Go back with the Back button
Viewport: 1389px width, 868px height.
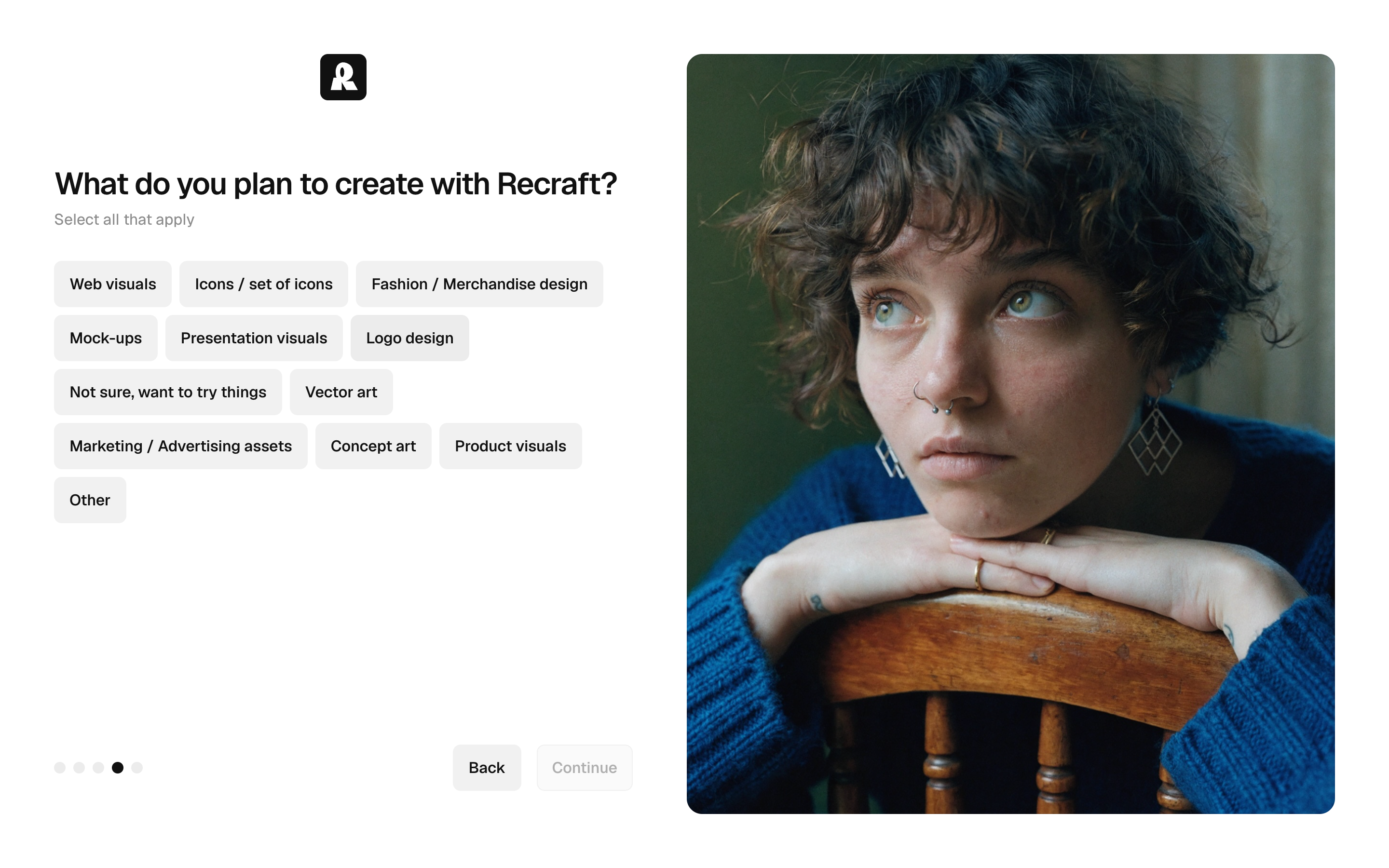487,768
